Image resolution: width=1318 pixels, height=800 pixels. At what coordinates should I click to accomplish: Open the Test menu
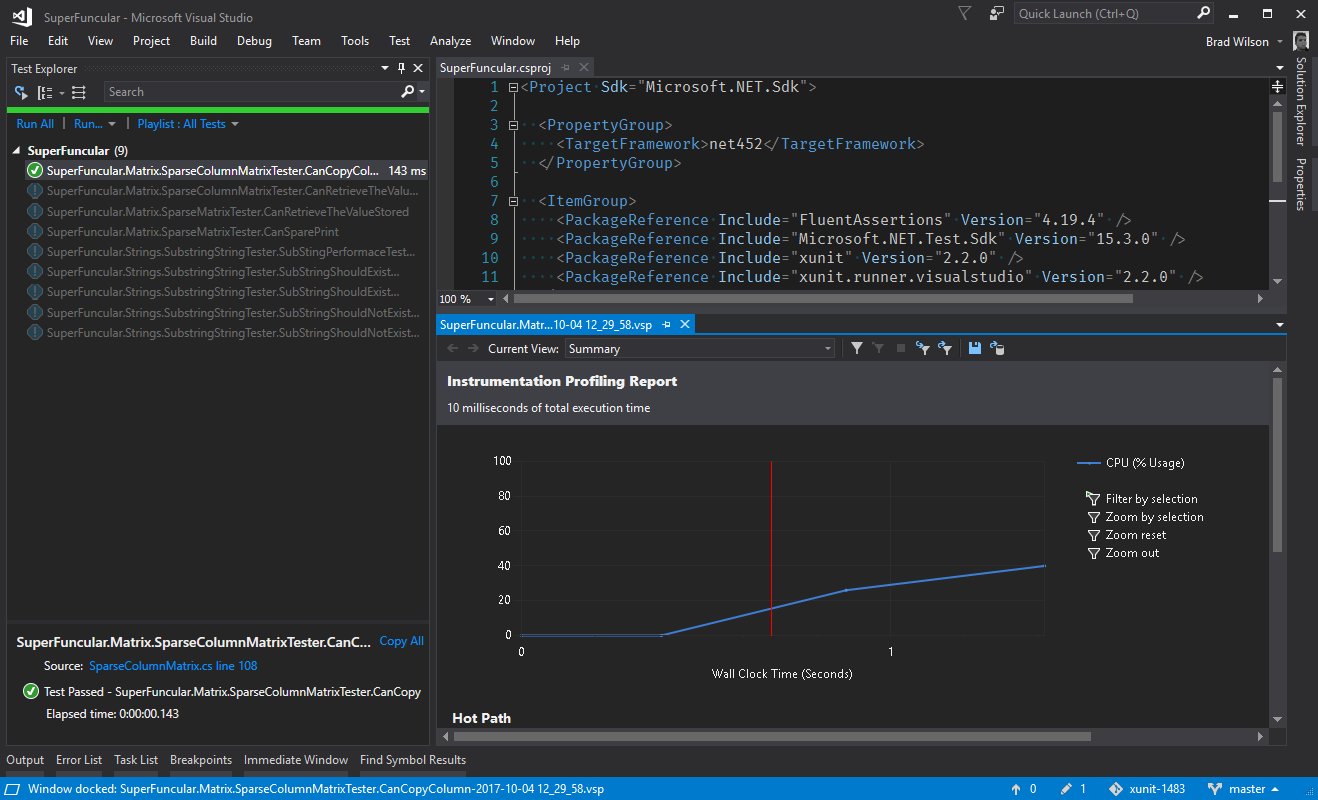(399, 41)
